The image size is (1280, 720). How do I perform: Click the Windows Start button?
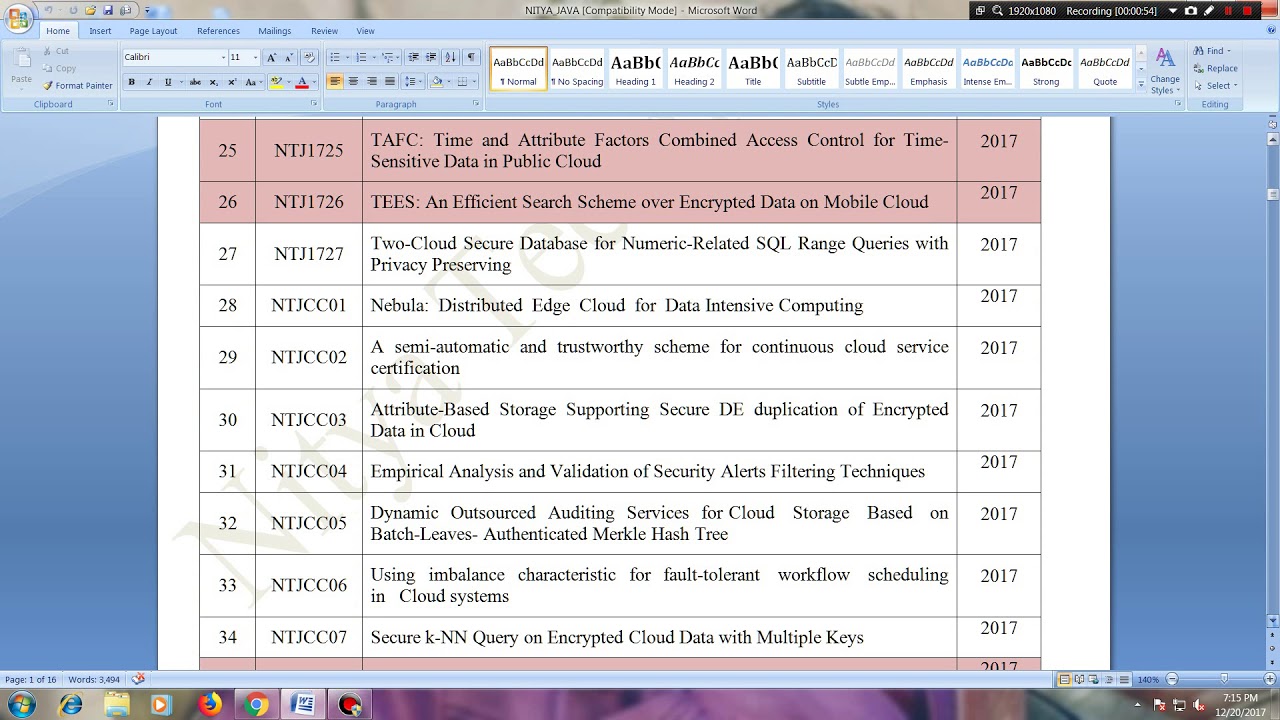coord(21,705)
